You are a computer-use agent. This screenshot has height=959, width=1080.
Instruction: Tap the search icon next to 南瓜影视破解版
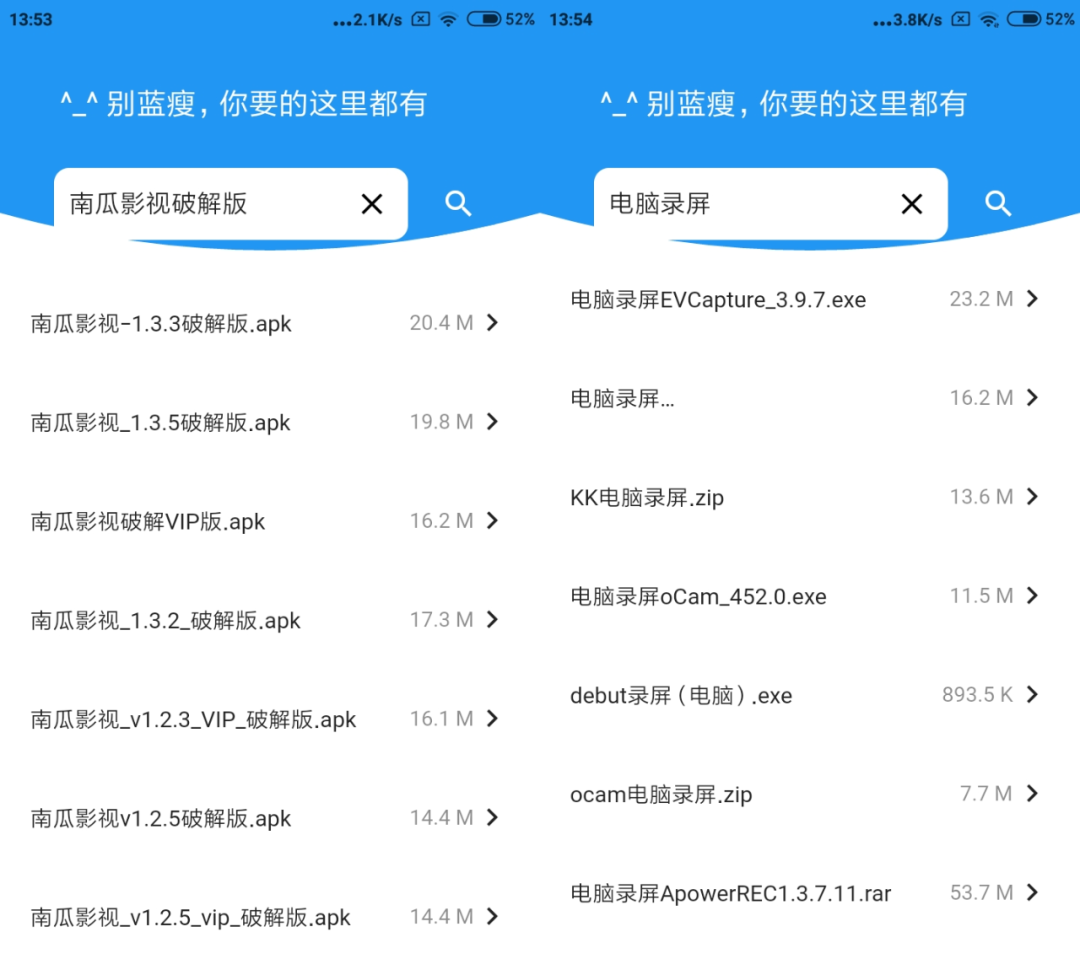point(458,204)
